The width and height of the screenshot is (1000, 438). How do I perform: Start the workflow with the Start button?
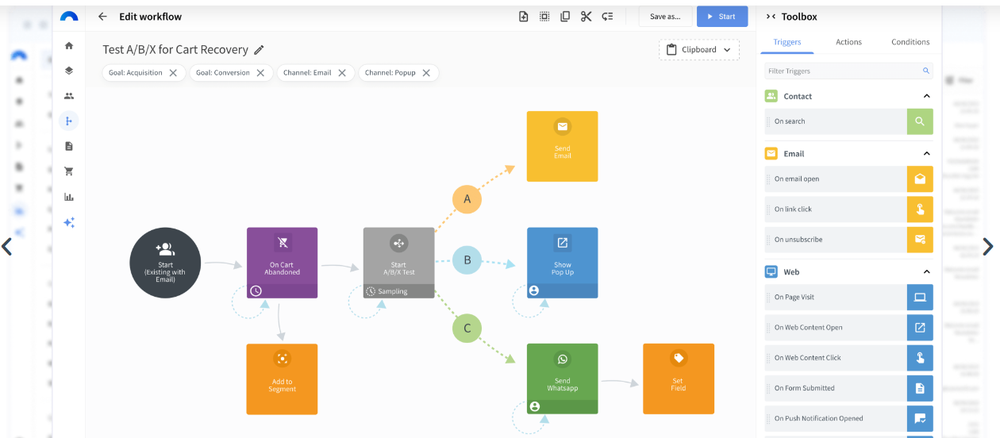click(722, 17)
